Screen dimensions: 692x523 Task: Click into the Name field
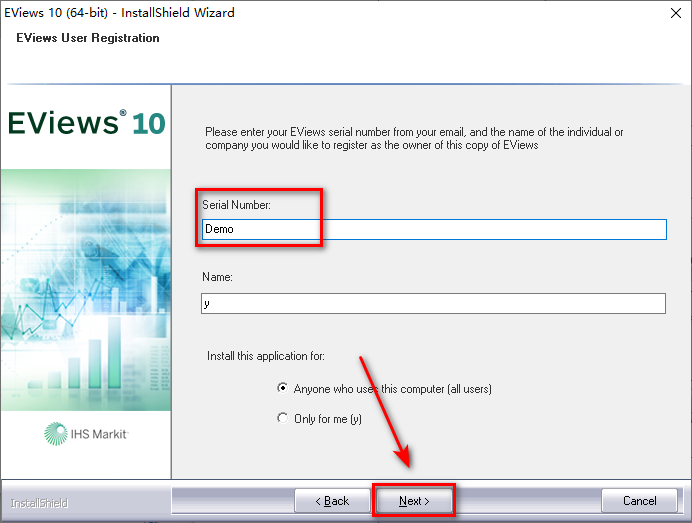(433, 304)
